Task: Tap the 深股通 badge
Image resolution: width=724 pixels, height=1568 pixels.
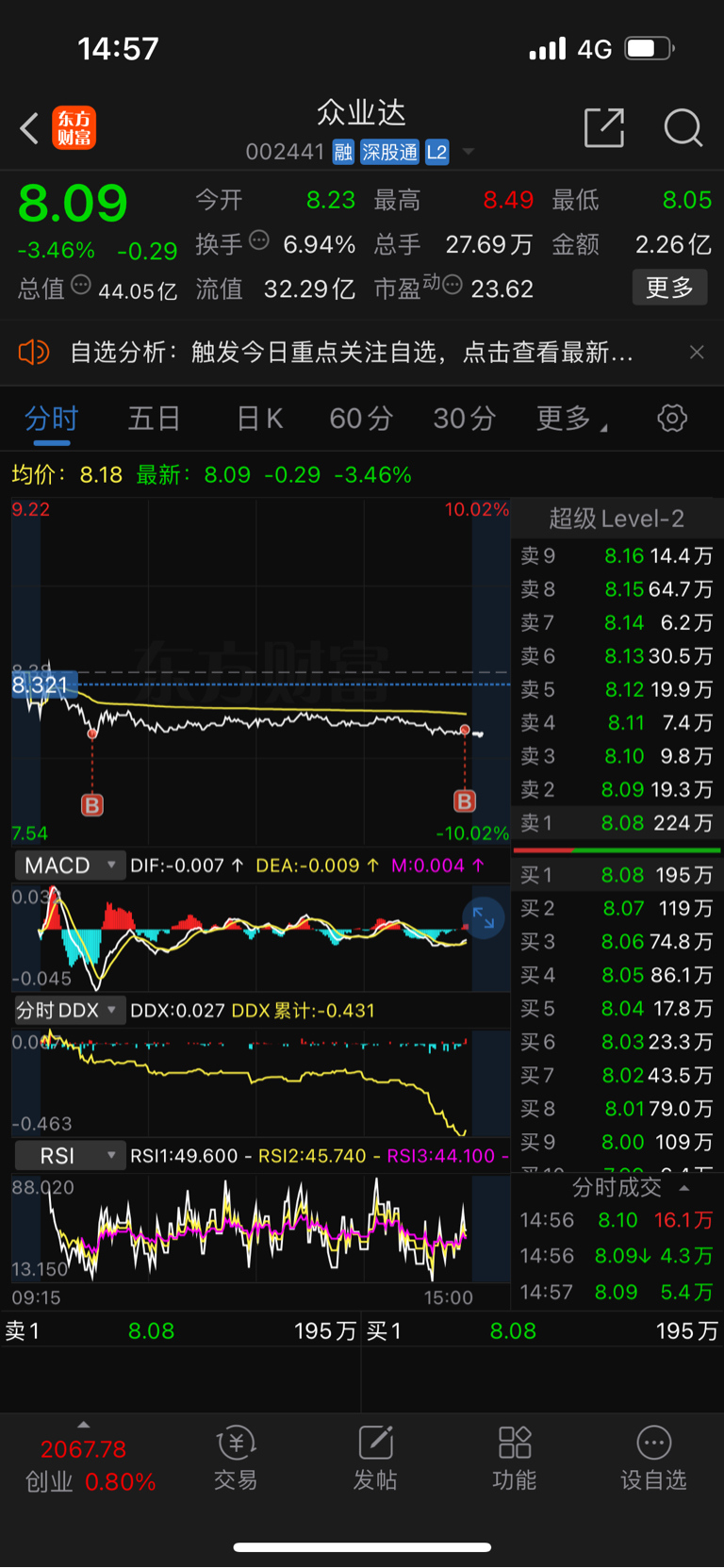Action: (389, 153)
